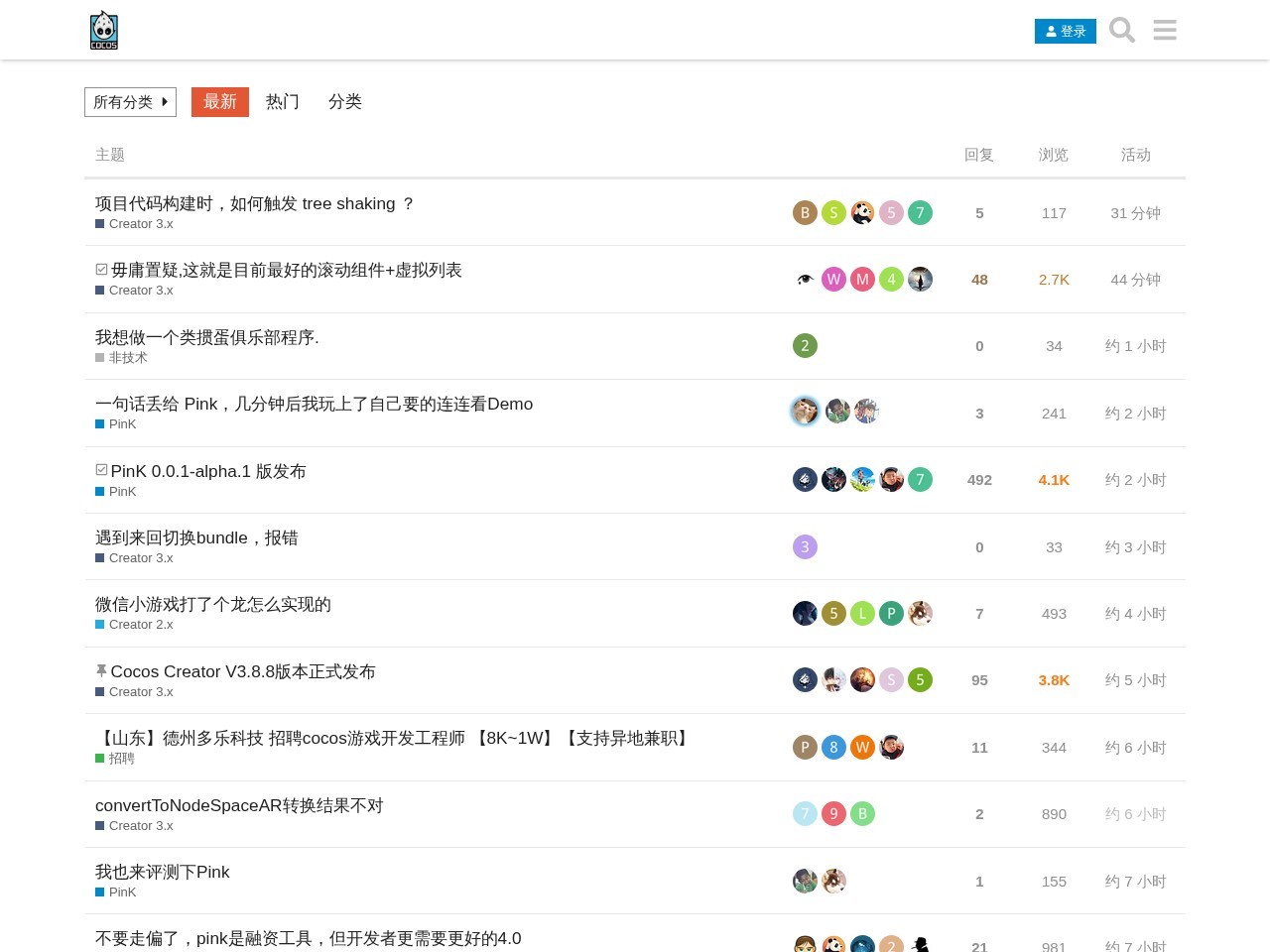Click the green number 2 avatar on 掼蛋俱乐部 topic
1270x952 pixels.
click(805, 345)
